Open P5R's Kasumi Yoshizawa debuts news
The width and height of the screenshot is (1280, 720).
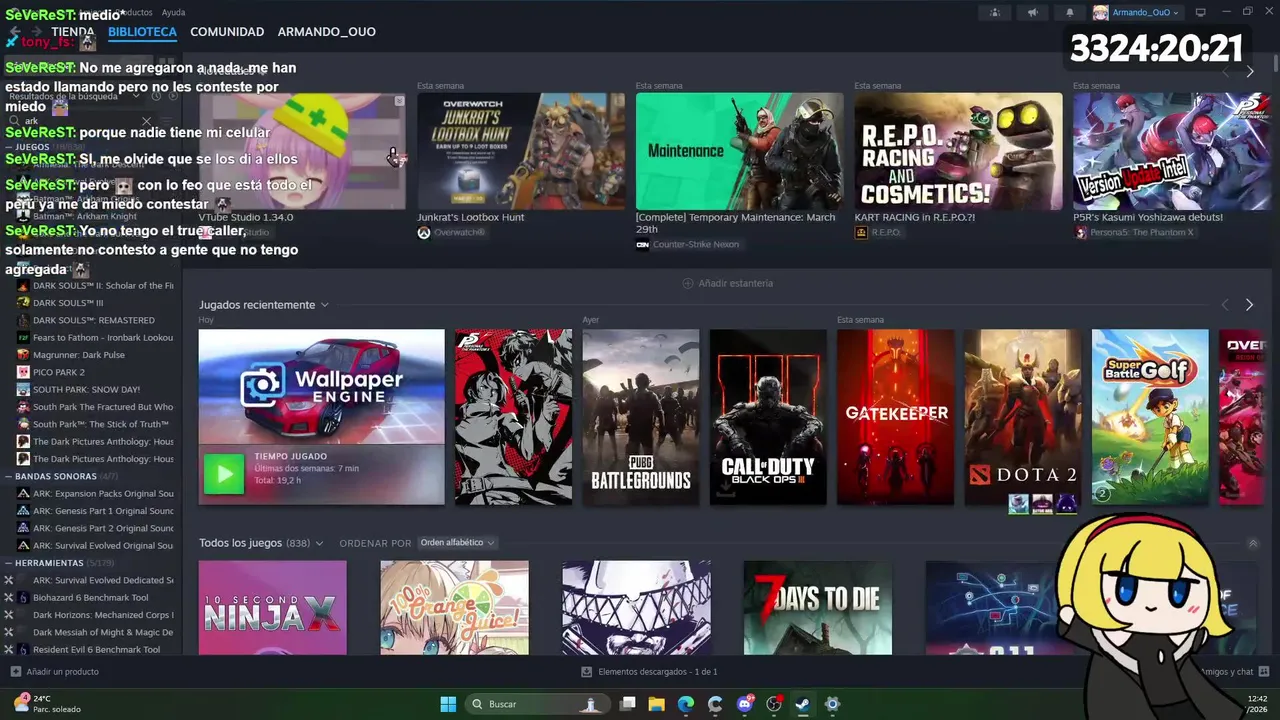(1171, 151)
